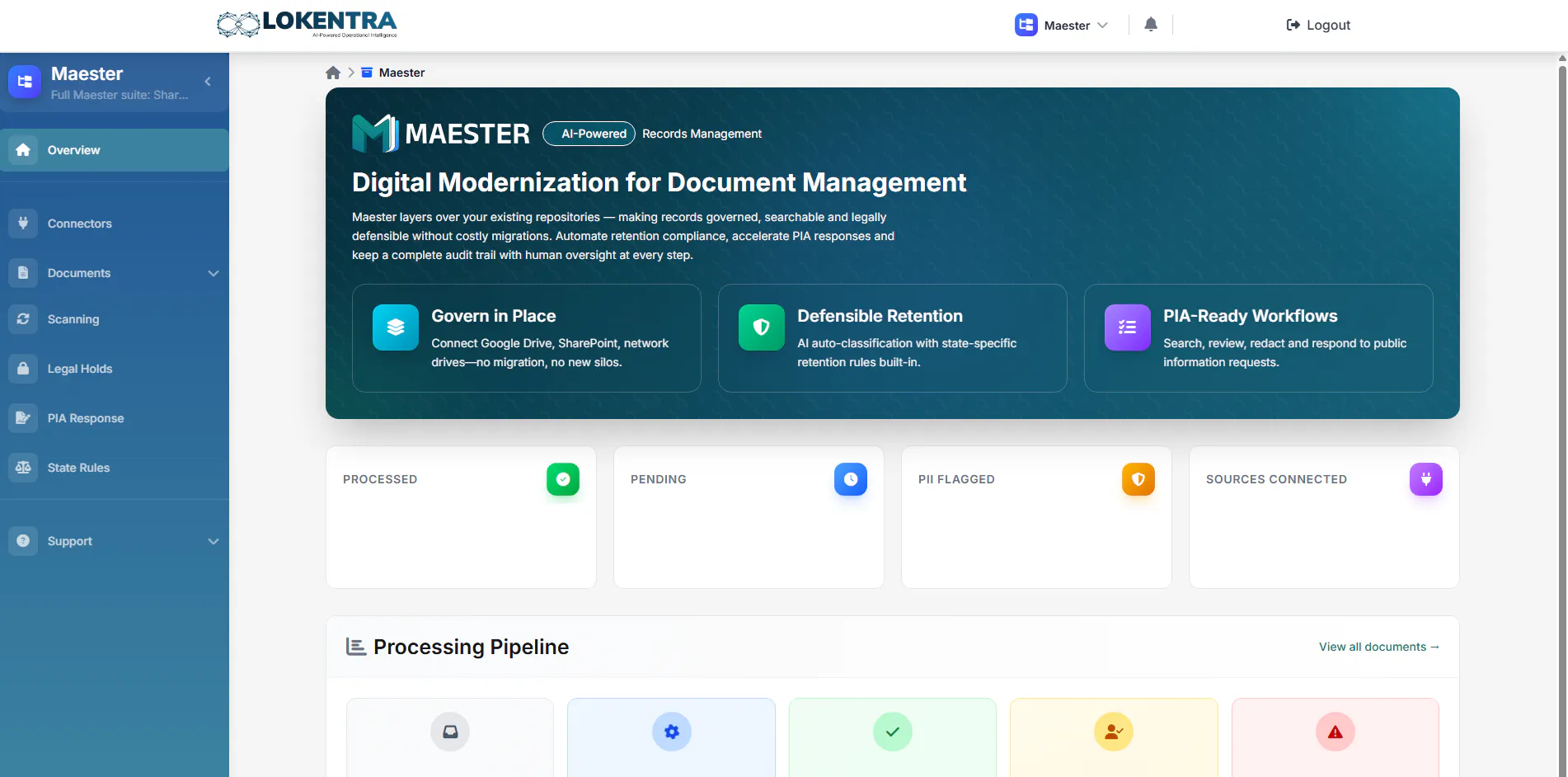Click the PIA-Ready Workflows checklist icon
The width and height of the screenshot is (1568, 777).
1128,327
